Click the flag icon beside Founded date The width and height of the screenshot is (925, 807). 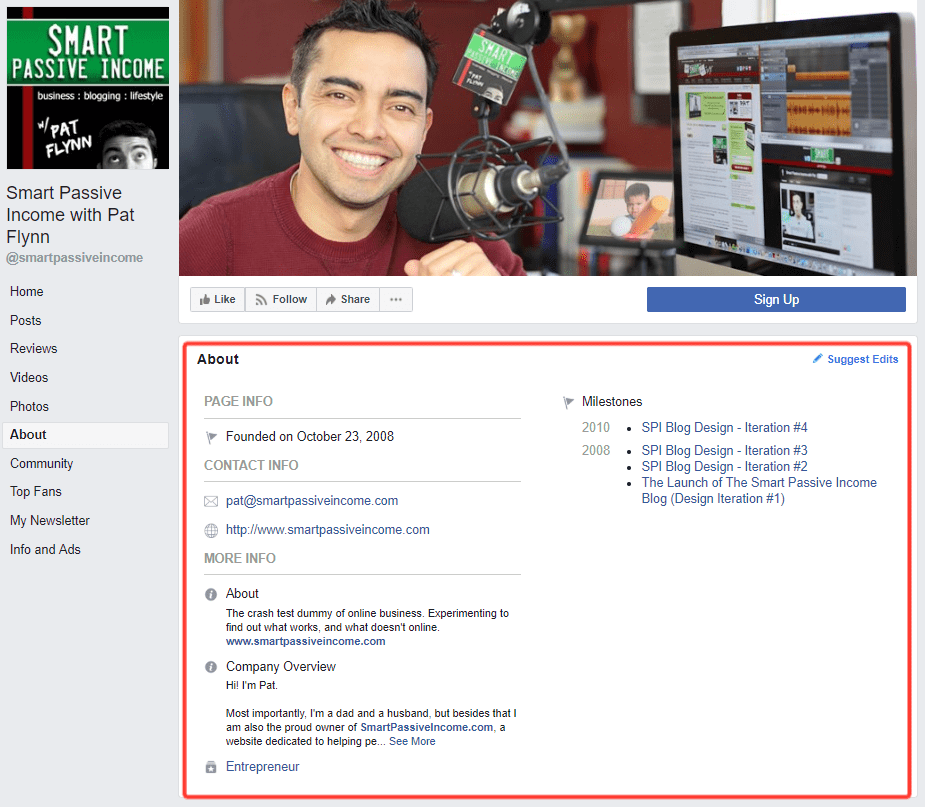(211, 438)
